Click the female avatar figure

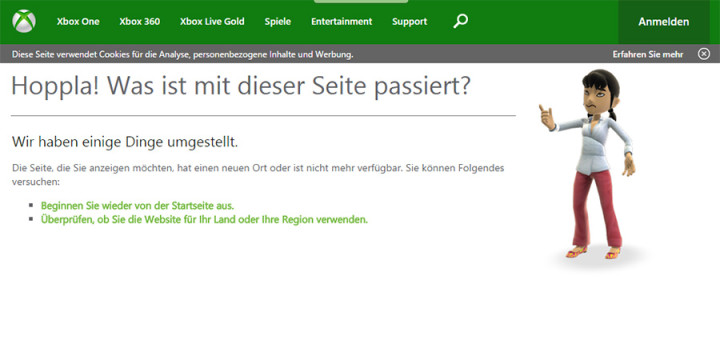pos(590,164)
